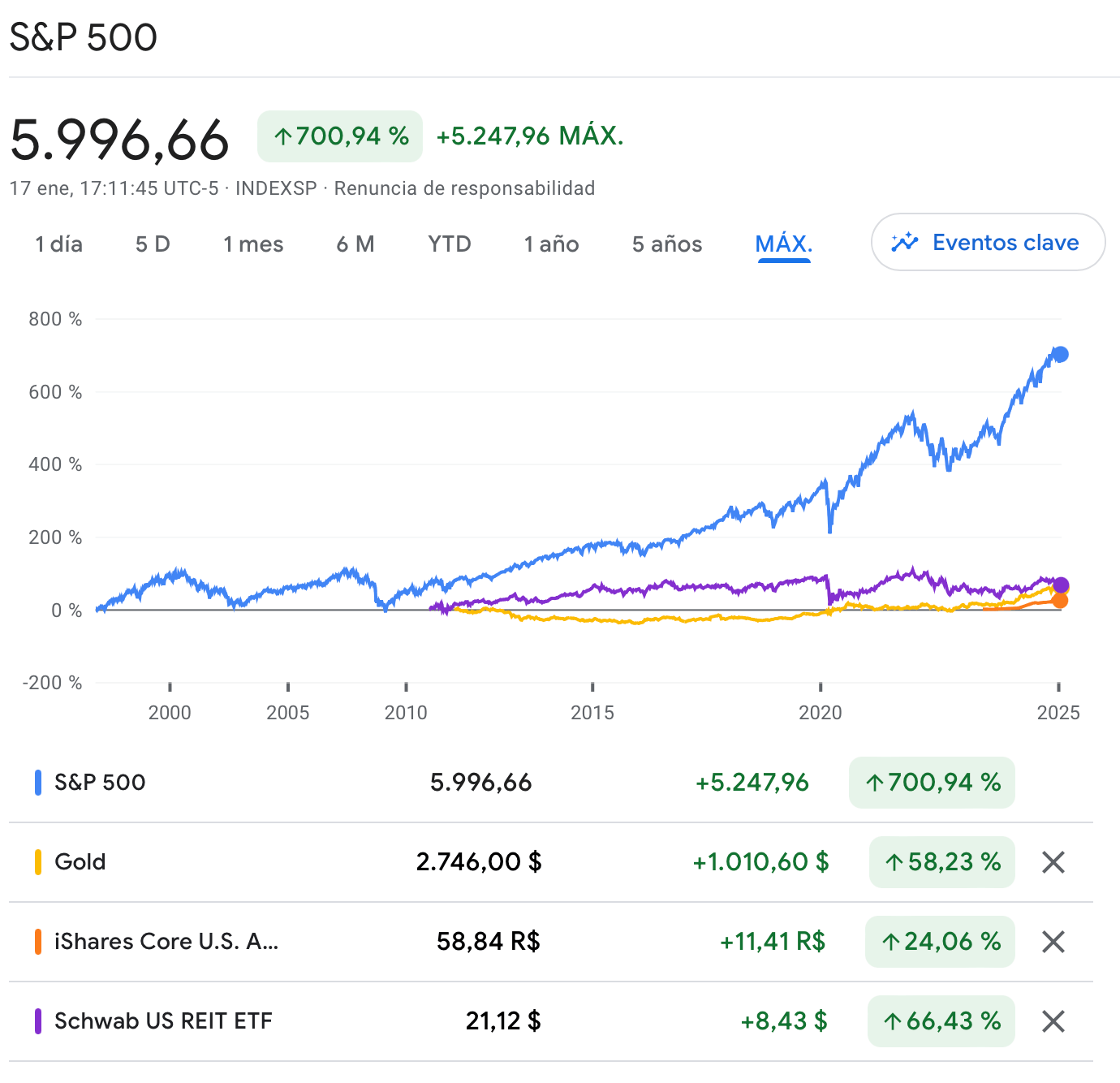This screenshot has height=1083, width=1120.
Task: Switch to the 6 M range
Action: (x=355, y=244)
